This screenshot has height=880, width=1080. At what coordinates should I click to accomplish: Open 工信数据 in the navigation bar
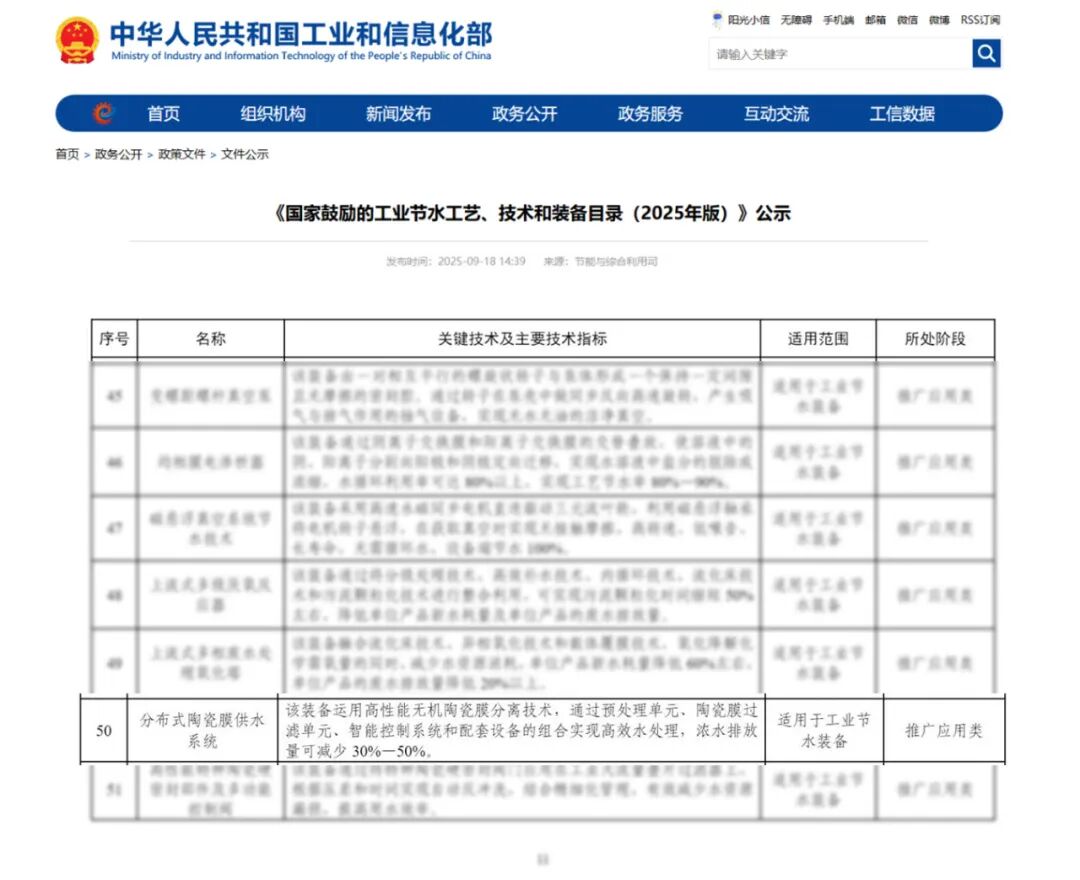click(902, 114)
